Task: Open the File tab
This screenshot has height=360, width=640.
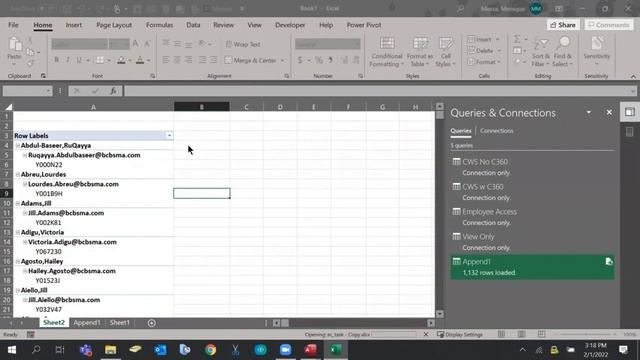Action: click(13, 25)
